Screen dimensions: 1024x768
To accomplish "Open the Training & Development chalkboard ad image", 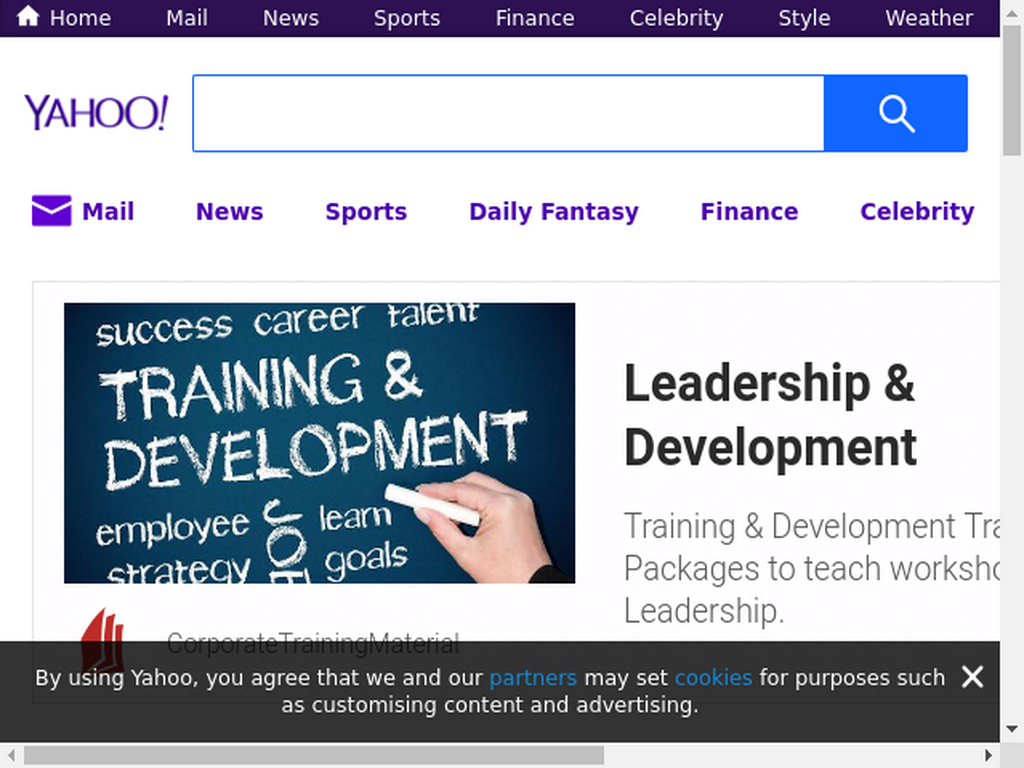I will coord(319,443).
